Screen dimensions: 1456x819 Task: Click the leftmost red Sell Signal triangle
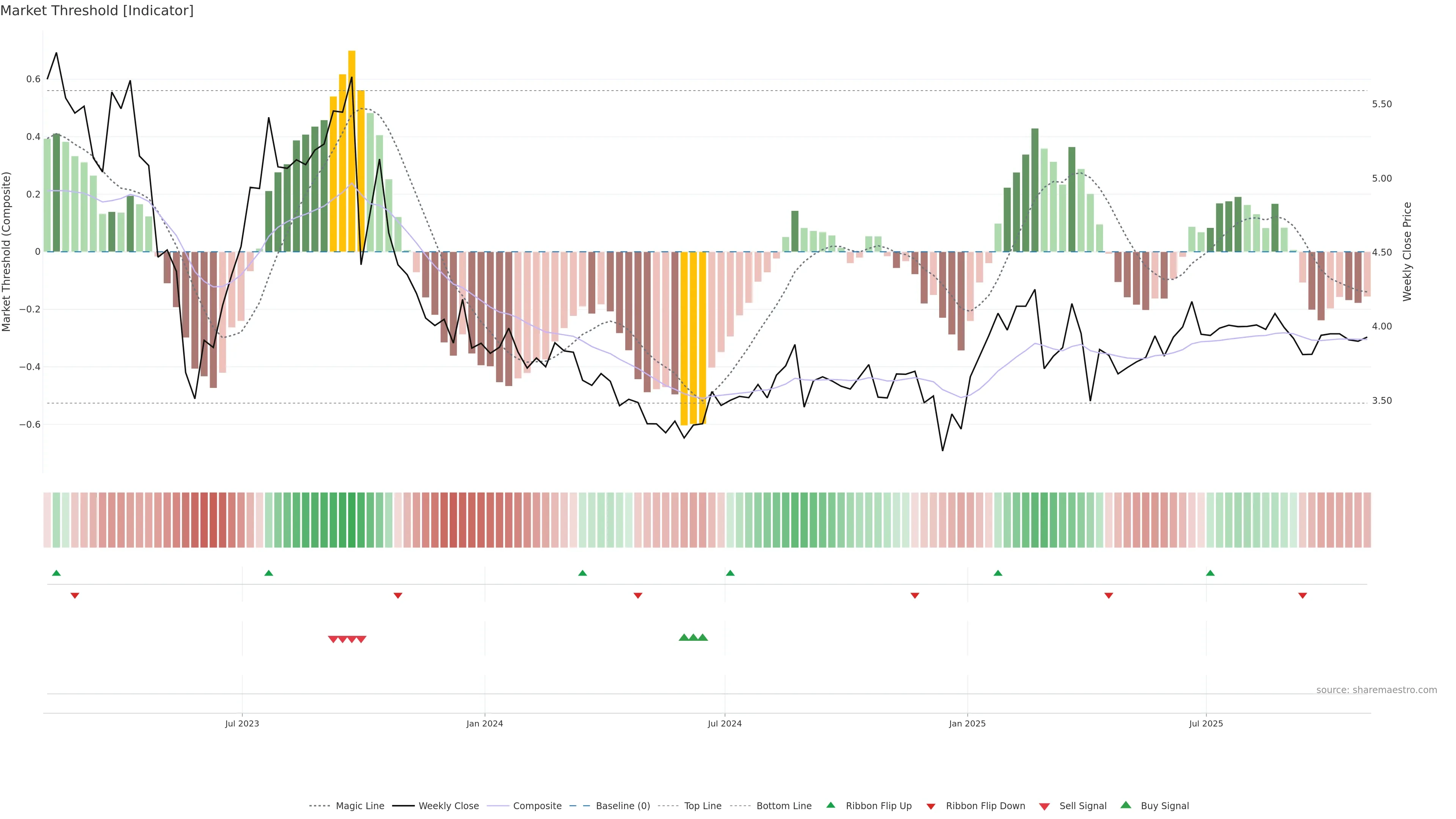click(333, 639)
